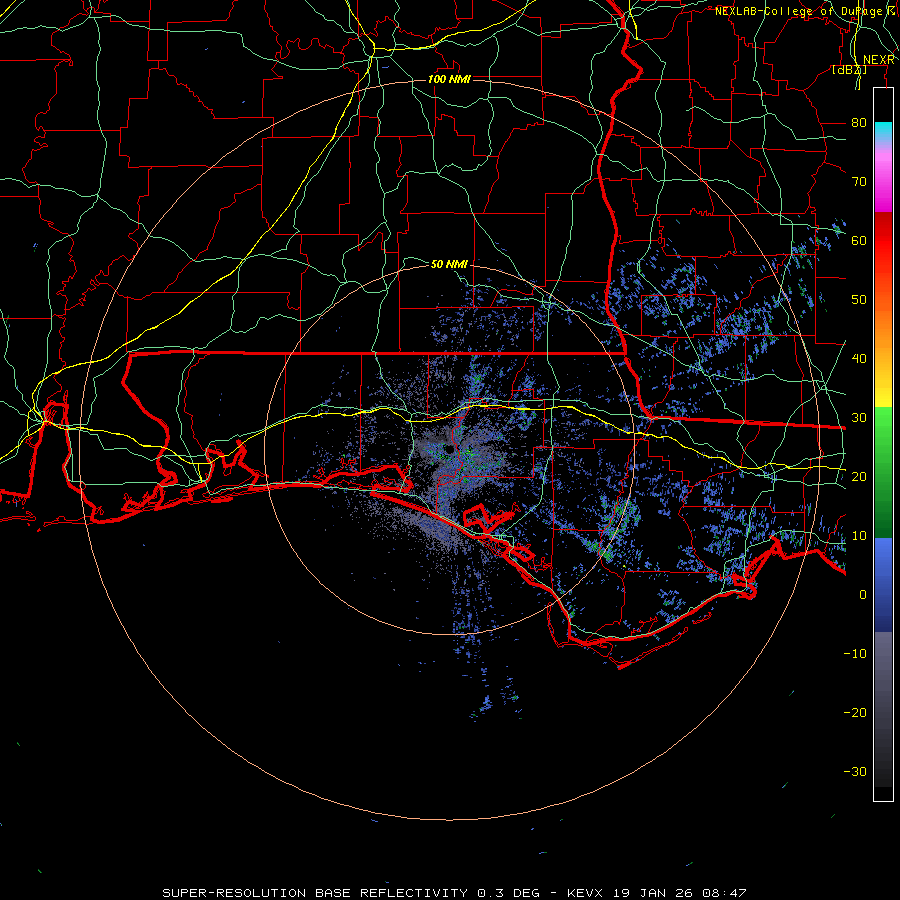Select the 30 value on the dBZ scale
Viewport: 900px width, 900px height.
pos(859,417)
